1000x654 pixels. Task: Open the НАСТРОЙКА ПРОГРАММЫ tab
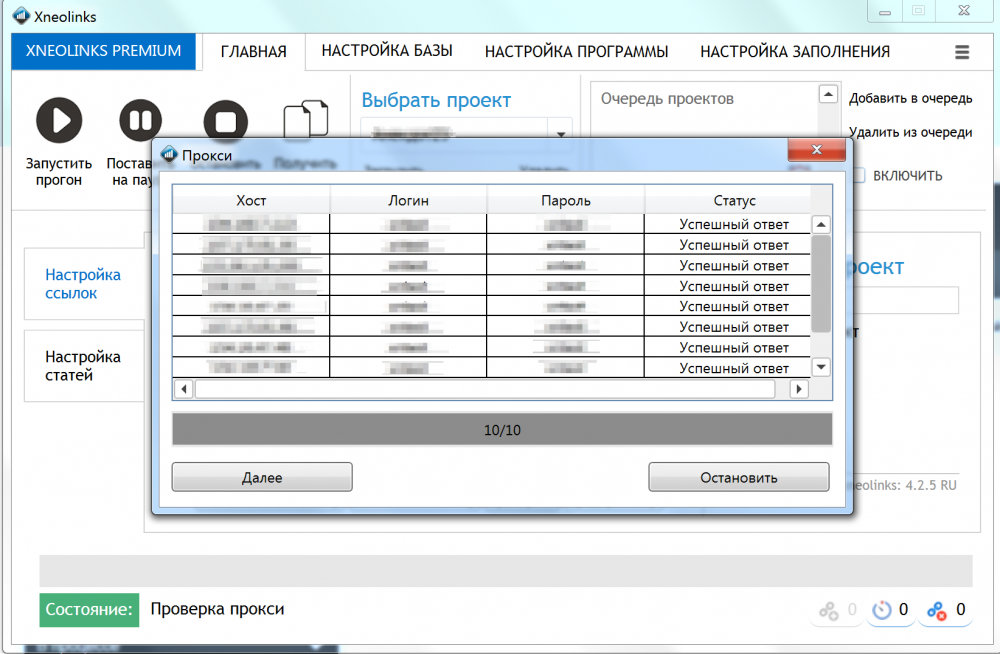tap(577, 52)
